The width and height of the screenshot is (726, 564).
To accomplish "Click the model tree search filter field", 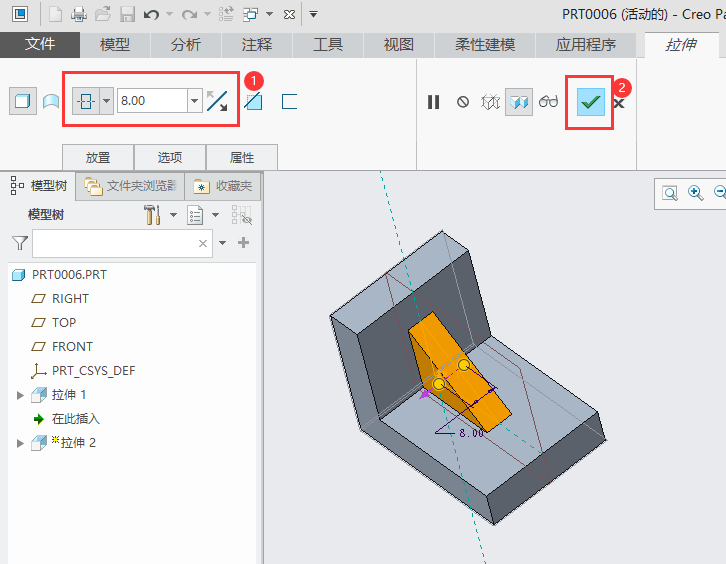I will click(115, 243).
